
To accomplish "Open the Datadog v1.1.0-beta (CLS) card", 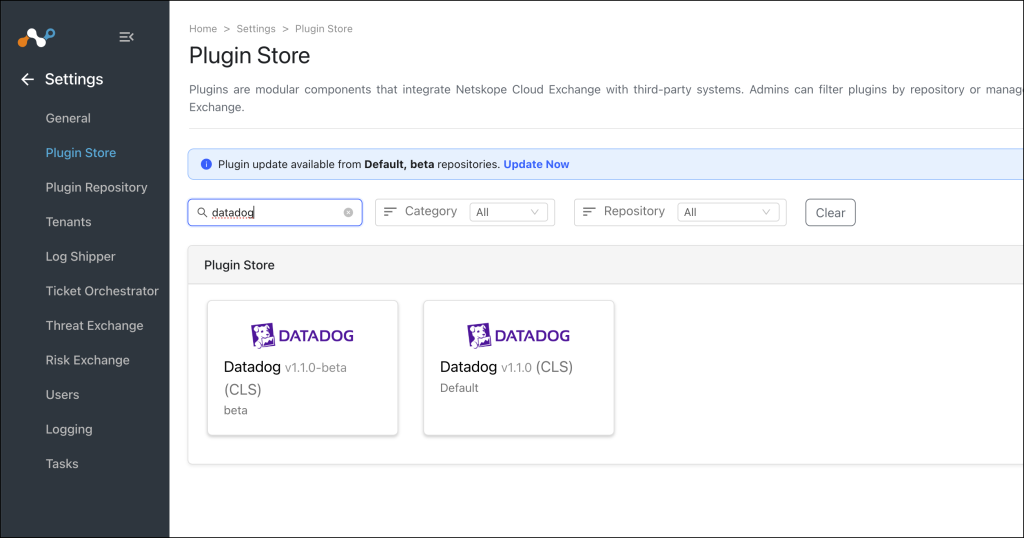I will [x=302, y=368].
